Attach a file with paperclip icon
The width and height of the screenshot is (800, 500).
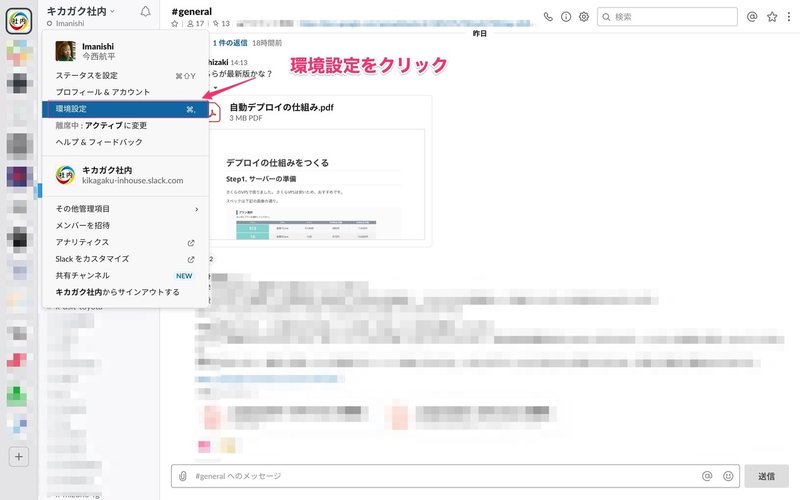point(183,476)
